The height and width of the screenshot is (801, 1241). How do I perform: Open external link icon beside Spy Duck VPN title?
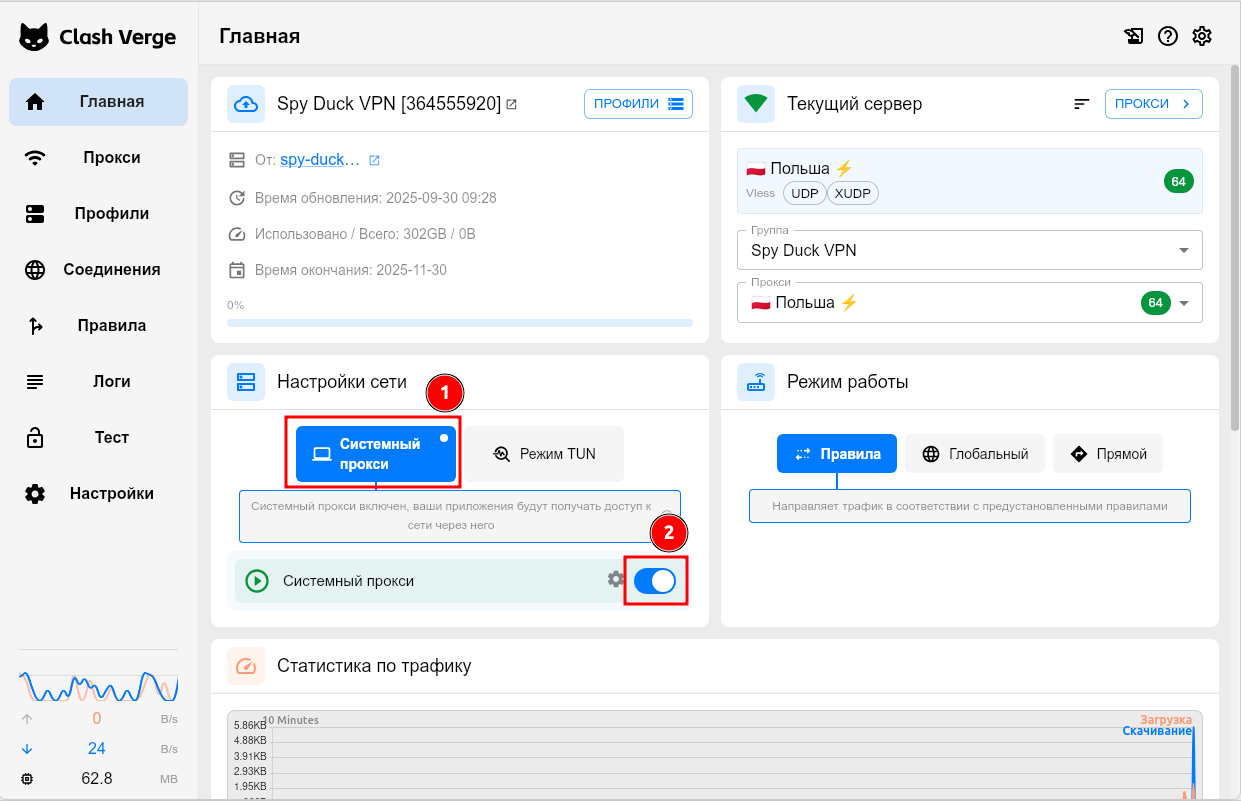(511, 104)
